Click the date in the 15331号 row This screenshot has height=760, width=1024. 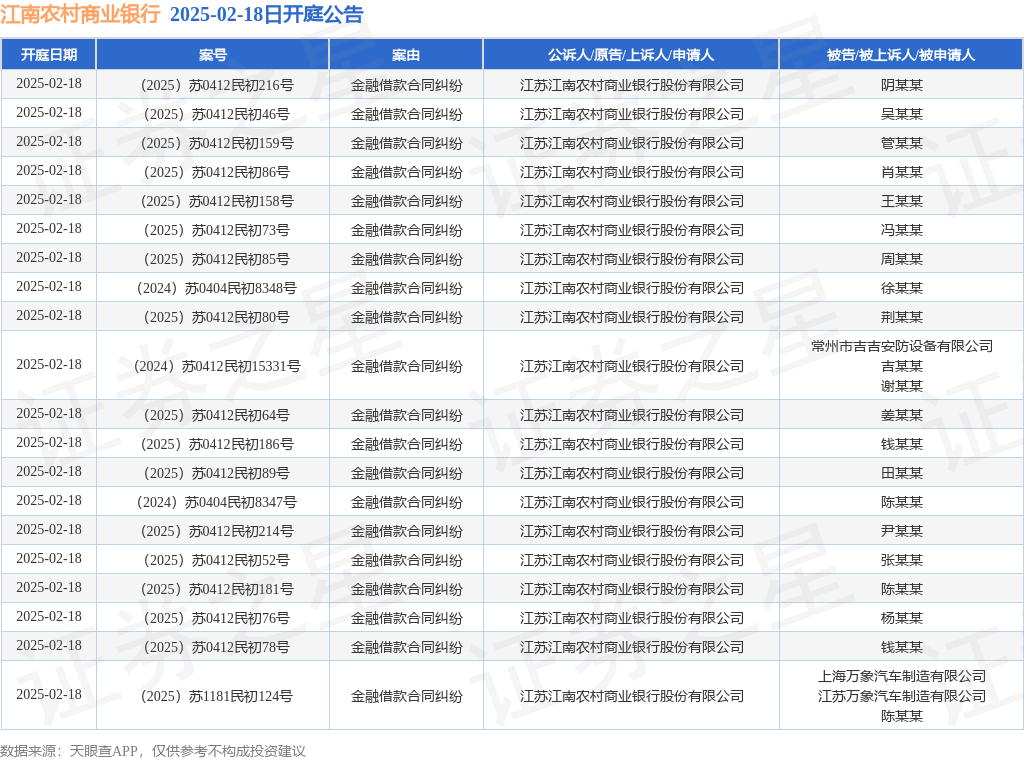pyautogui.click(x=49, y=364)
